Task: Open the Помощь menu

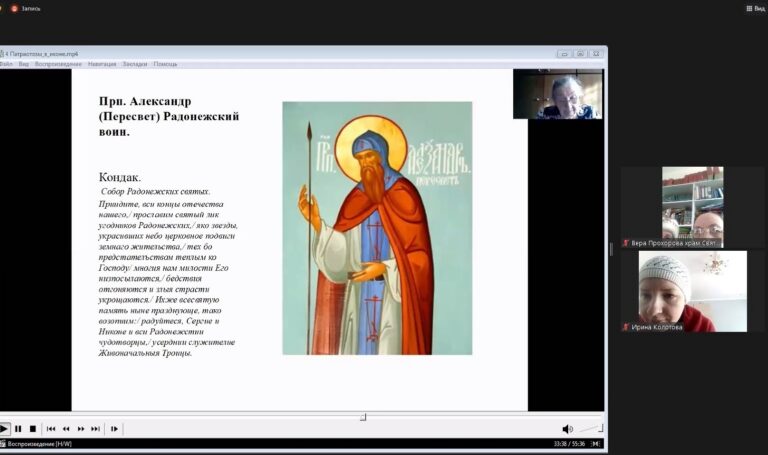Action: tap(165, 64)
